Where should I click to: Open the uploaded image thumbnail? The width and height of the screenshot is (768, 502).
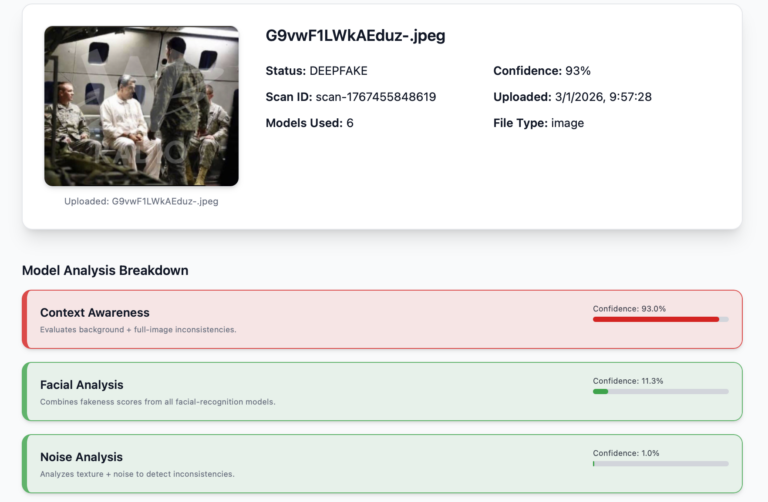141,106
